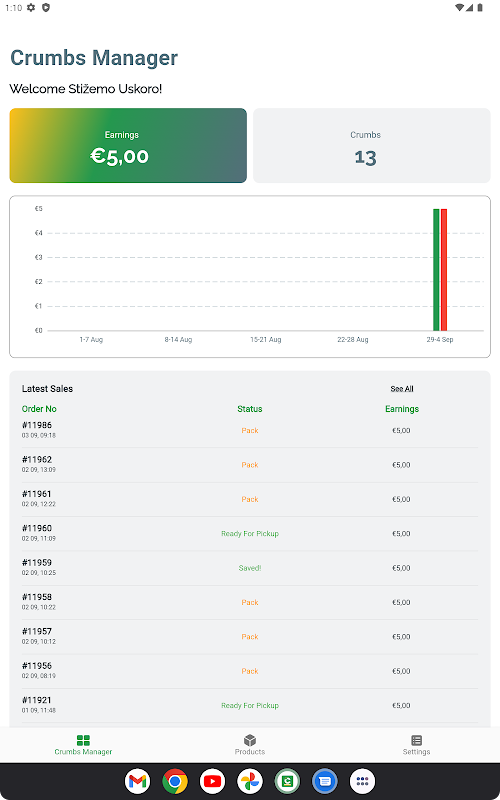Screen dimensions: 500x800
Task: Open Google Photos from the dock
Action: click(250, 781)
